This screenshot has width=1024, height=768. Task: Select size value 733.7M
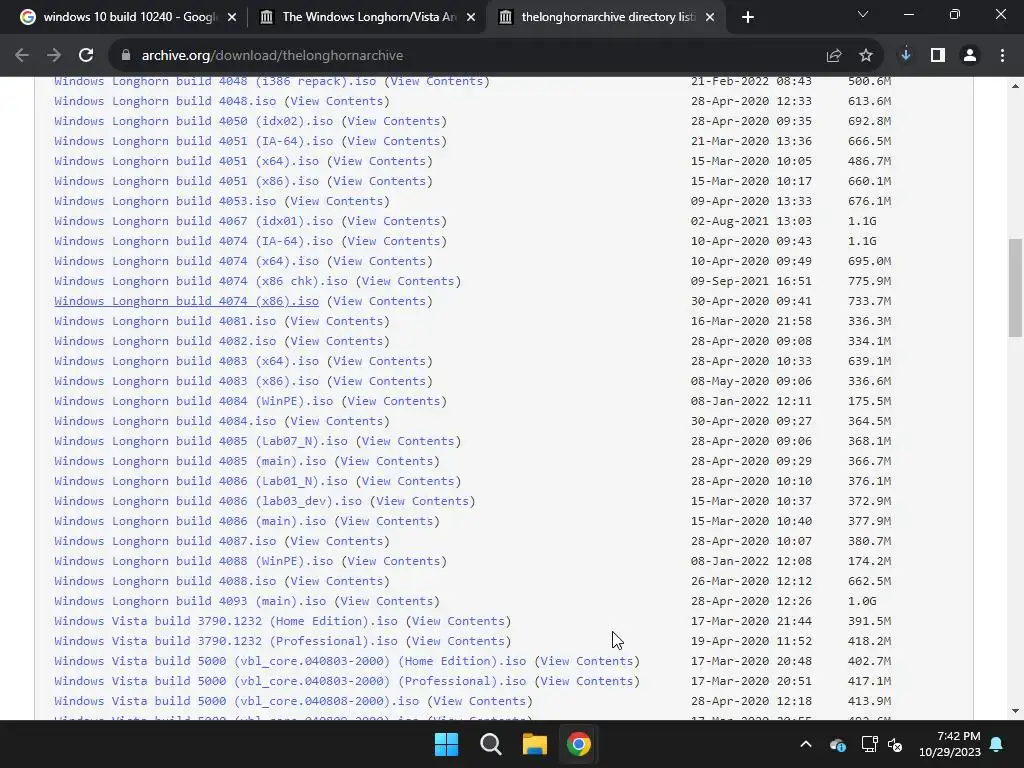coord(869,301)
